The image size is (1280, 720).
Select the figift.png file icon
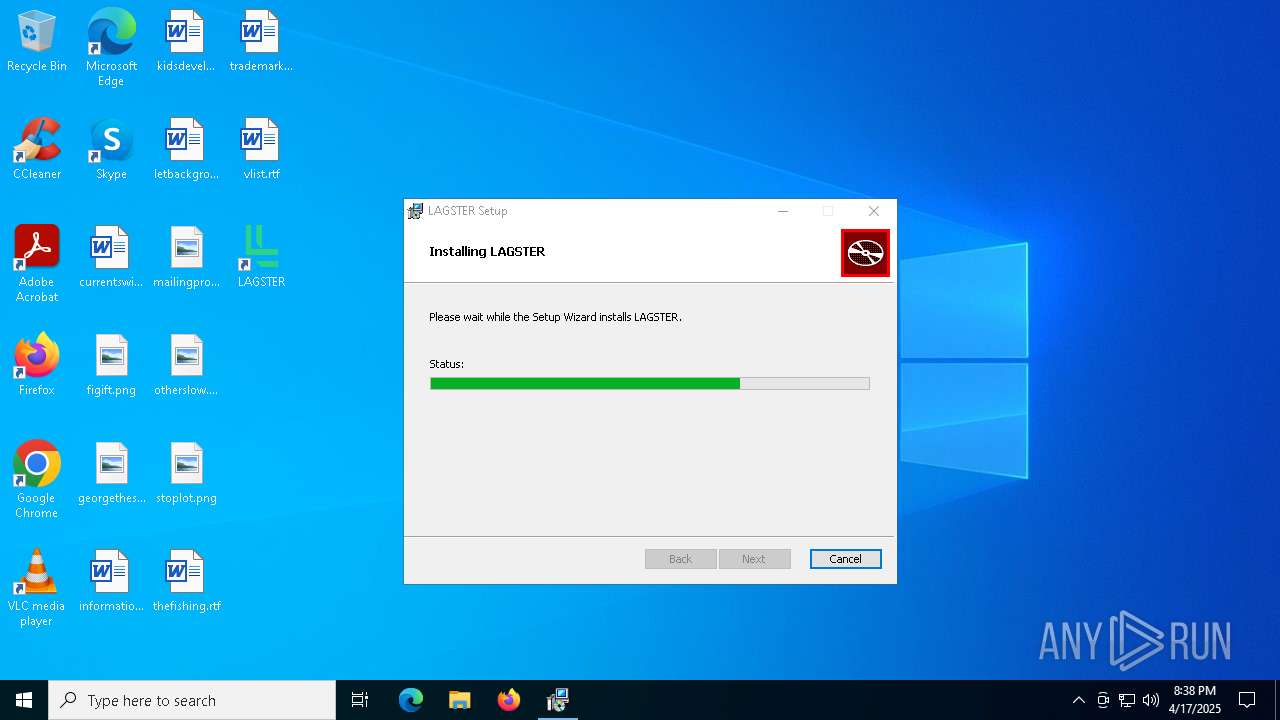click(111, 365)
